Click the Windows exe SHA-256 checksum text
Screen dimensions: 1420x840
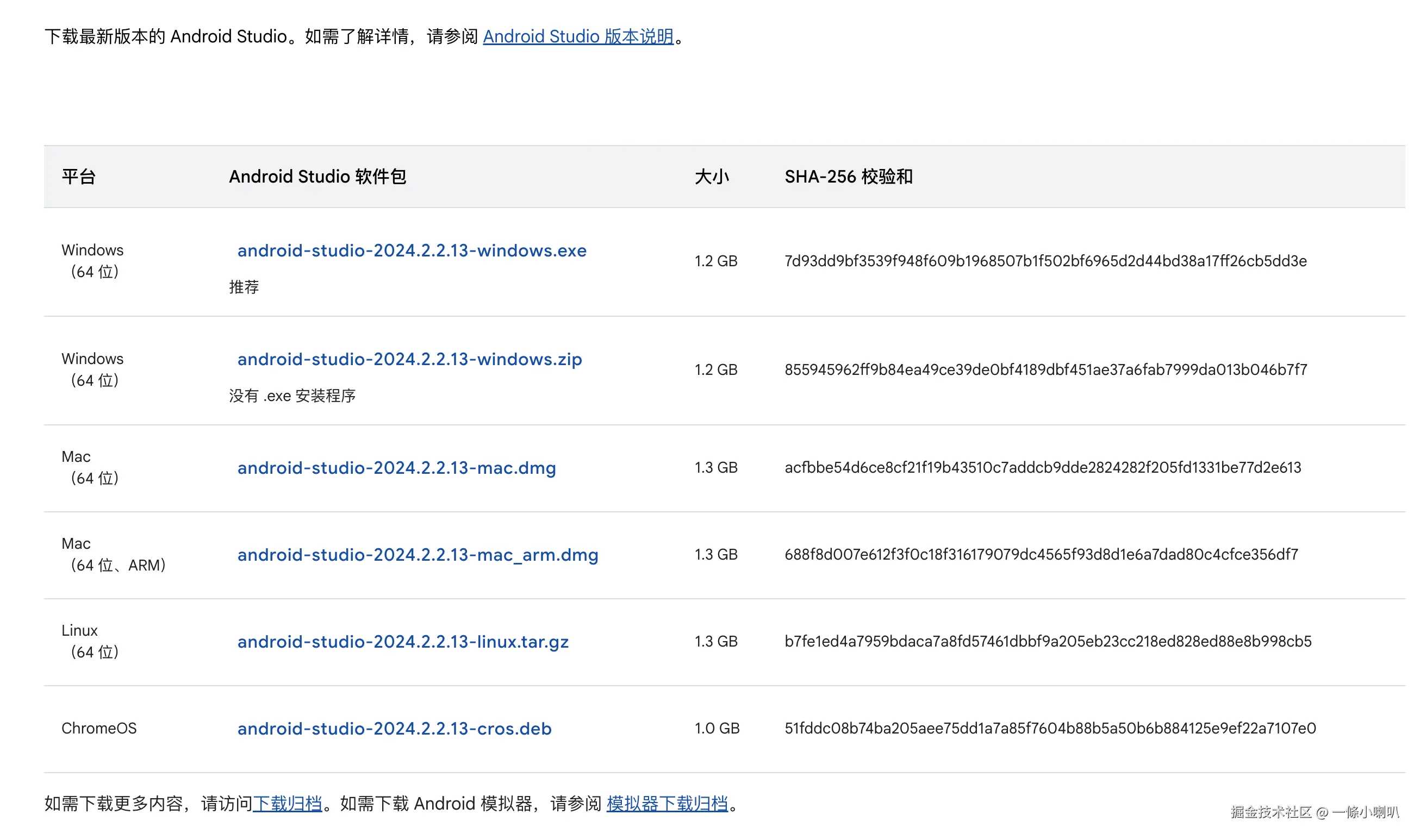[1045, 261]
